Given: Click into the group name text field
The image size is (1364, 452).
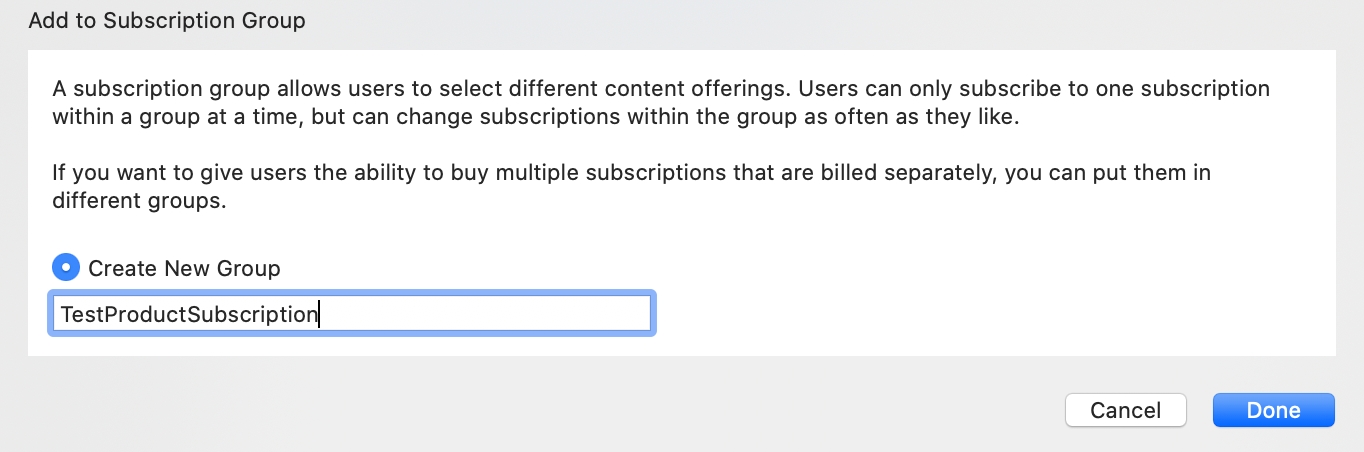Looking at the screenshot, I should (352, 315).
